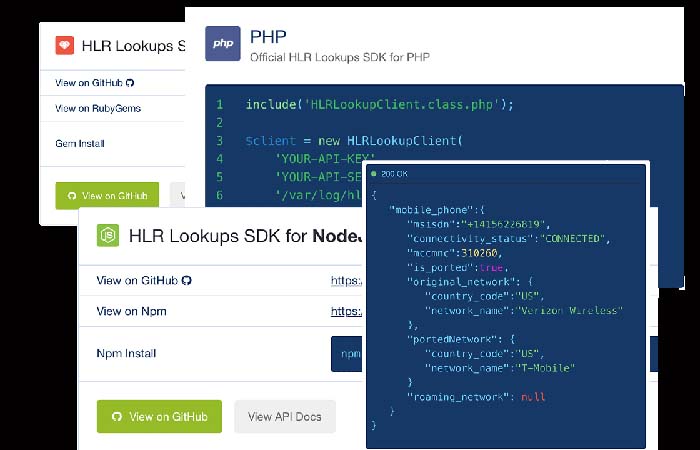Click the green NodeJS logo icon
The width and height of the screenshot is (700, 450).
coord(108,235)
